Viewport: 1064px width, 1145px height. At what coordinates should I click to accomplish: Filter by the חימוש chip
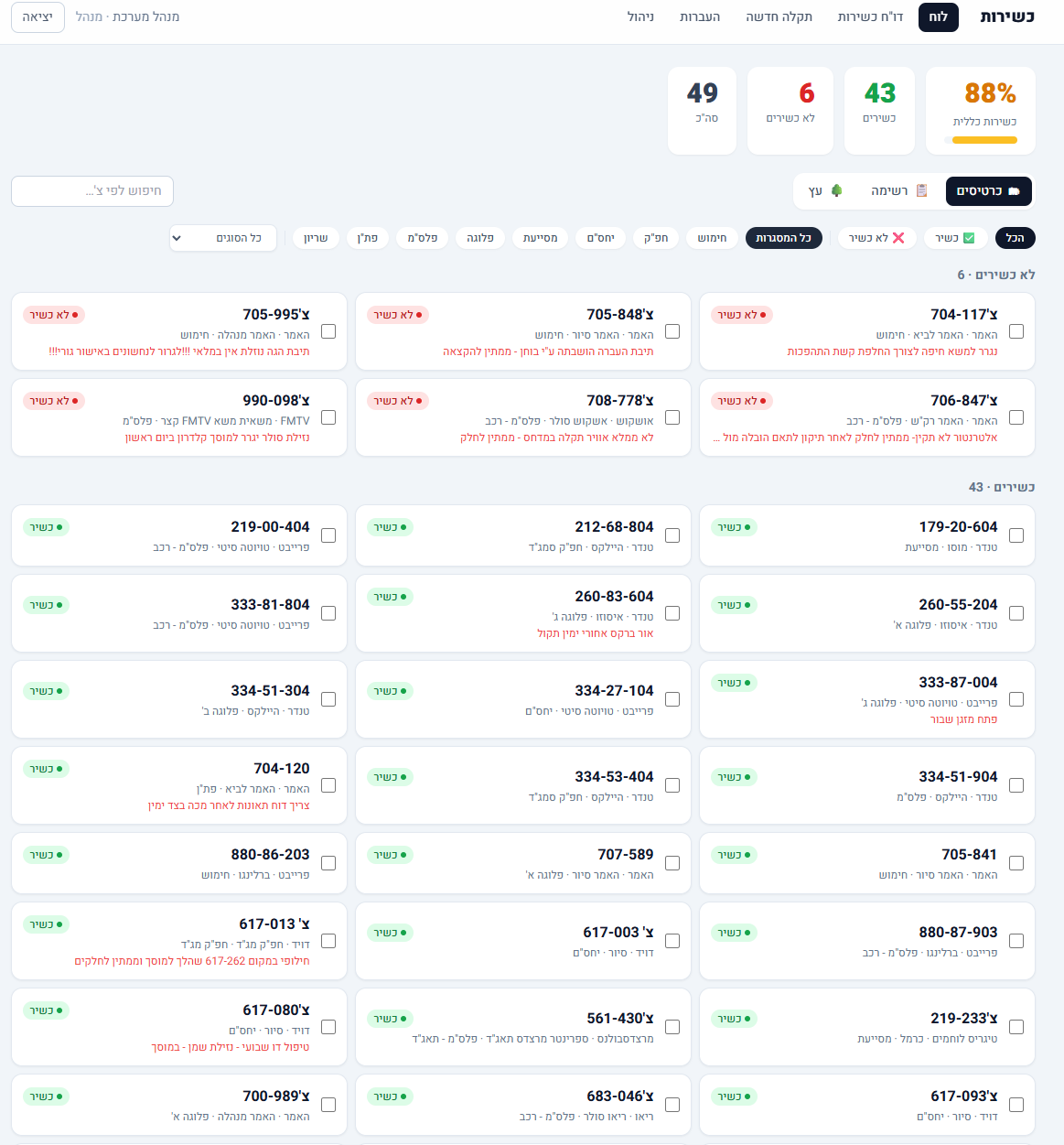[712, 238]
